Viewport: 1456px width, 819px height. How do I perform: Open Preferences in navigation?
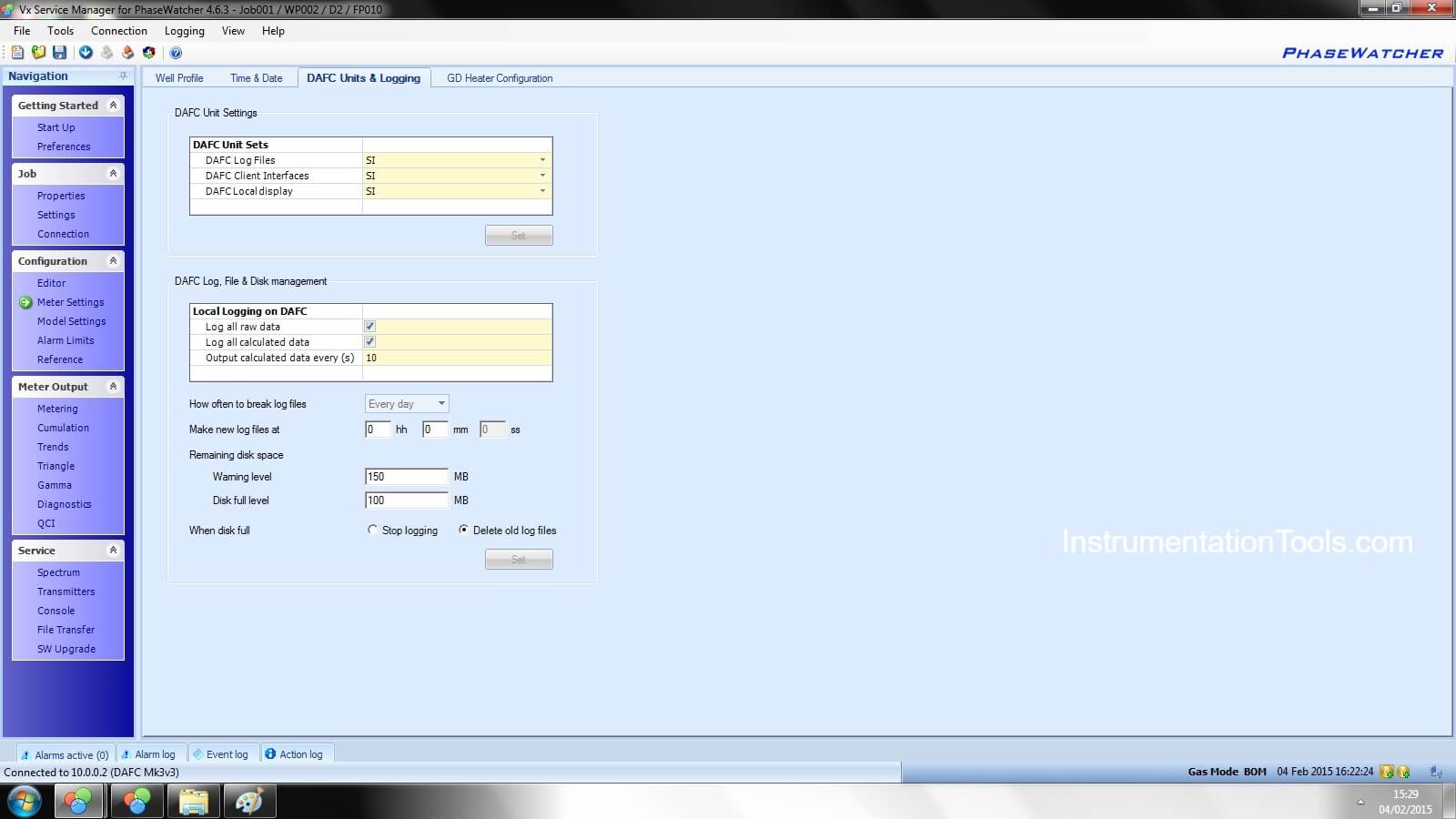[64, 147]
